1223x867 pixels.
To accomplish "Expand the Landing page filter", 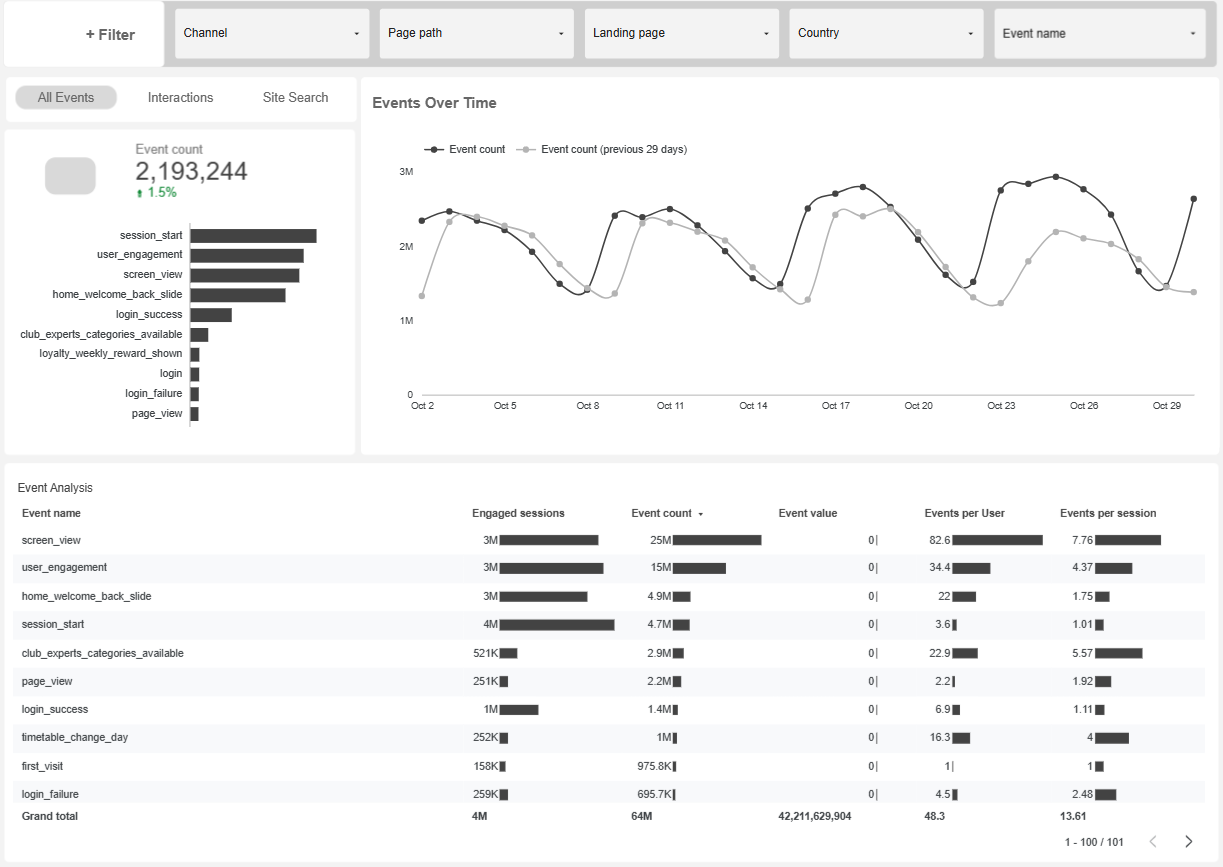I will click(680, 33).
